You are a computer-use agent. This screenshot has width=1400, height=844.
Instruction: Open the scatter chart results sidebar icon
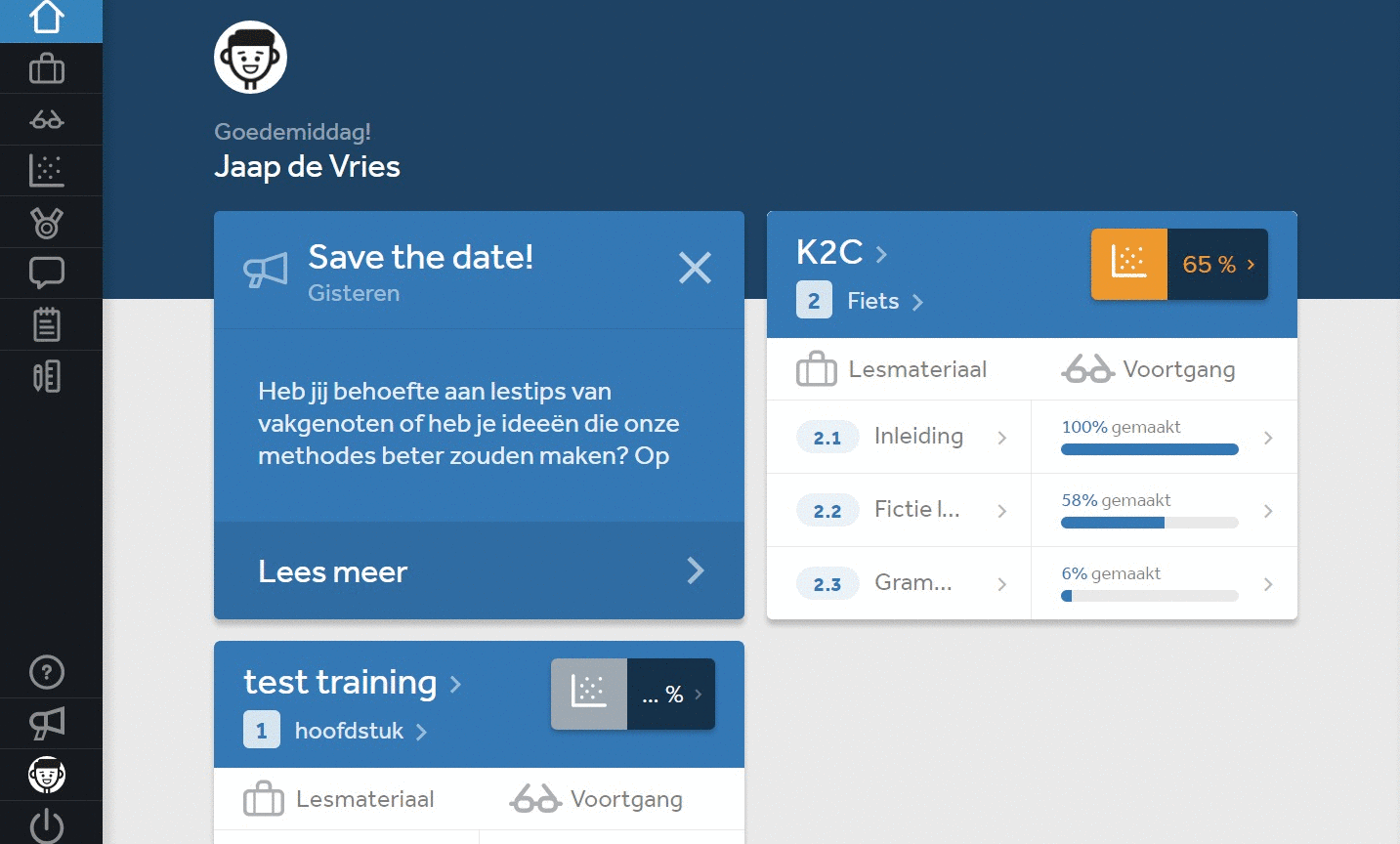click(47, 171)
